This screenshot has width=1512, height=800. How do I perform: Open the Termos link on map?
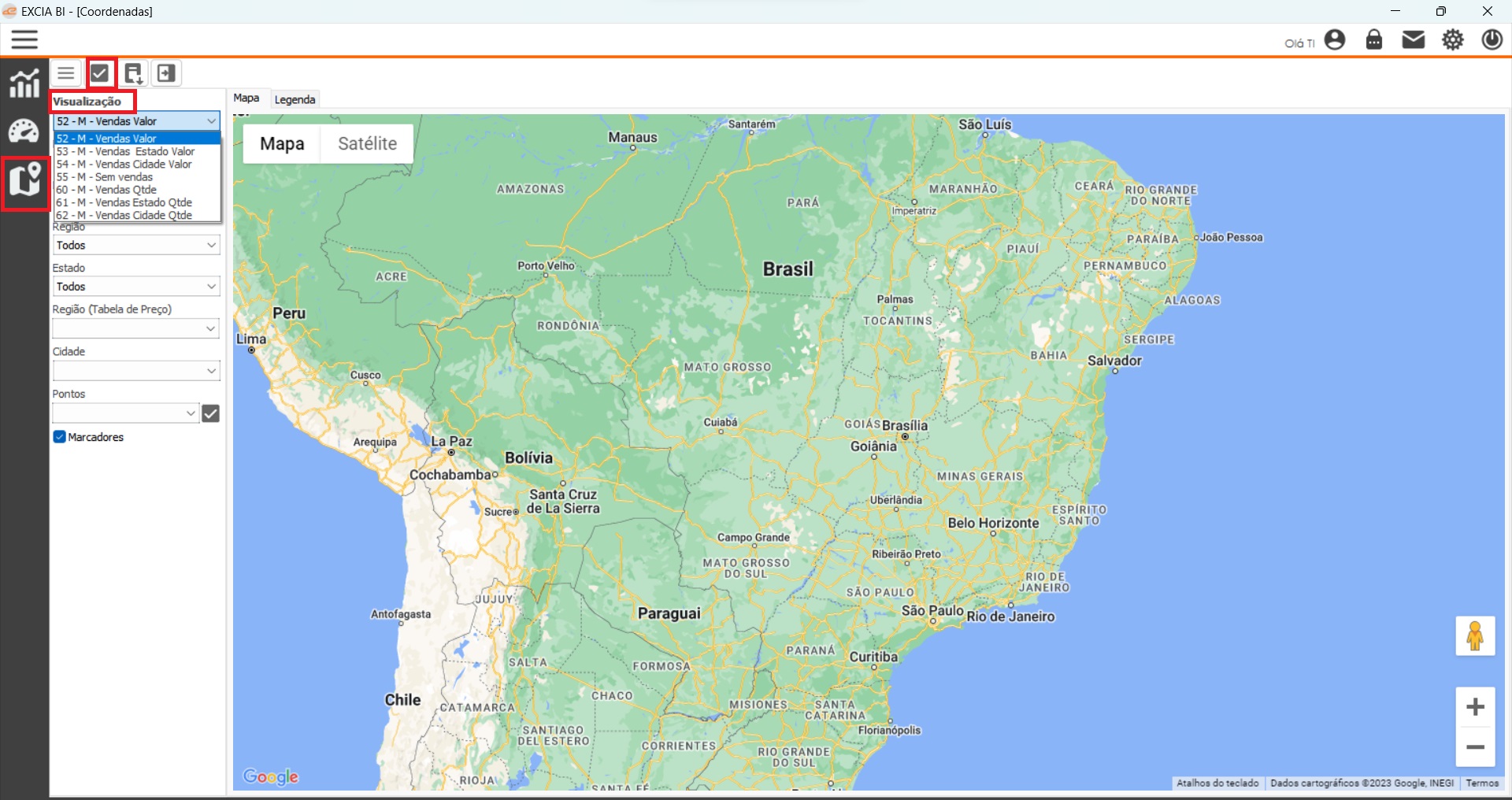pos(1481,783)
